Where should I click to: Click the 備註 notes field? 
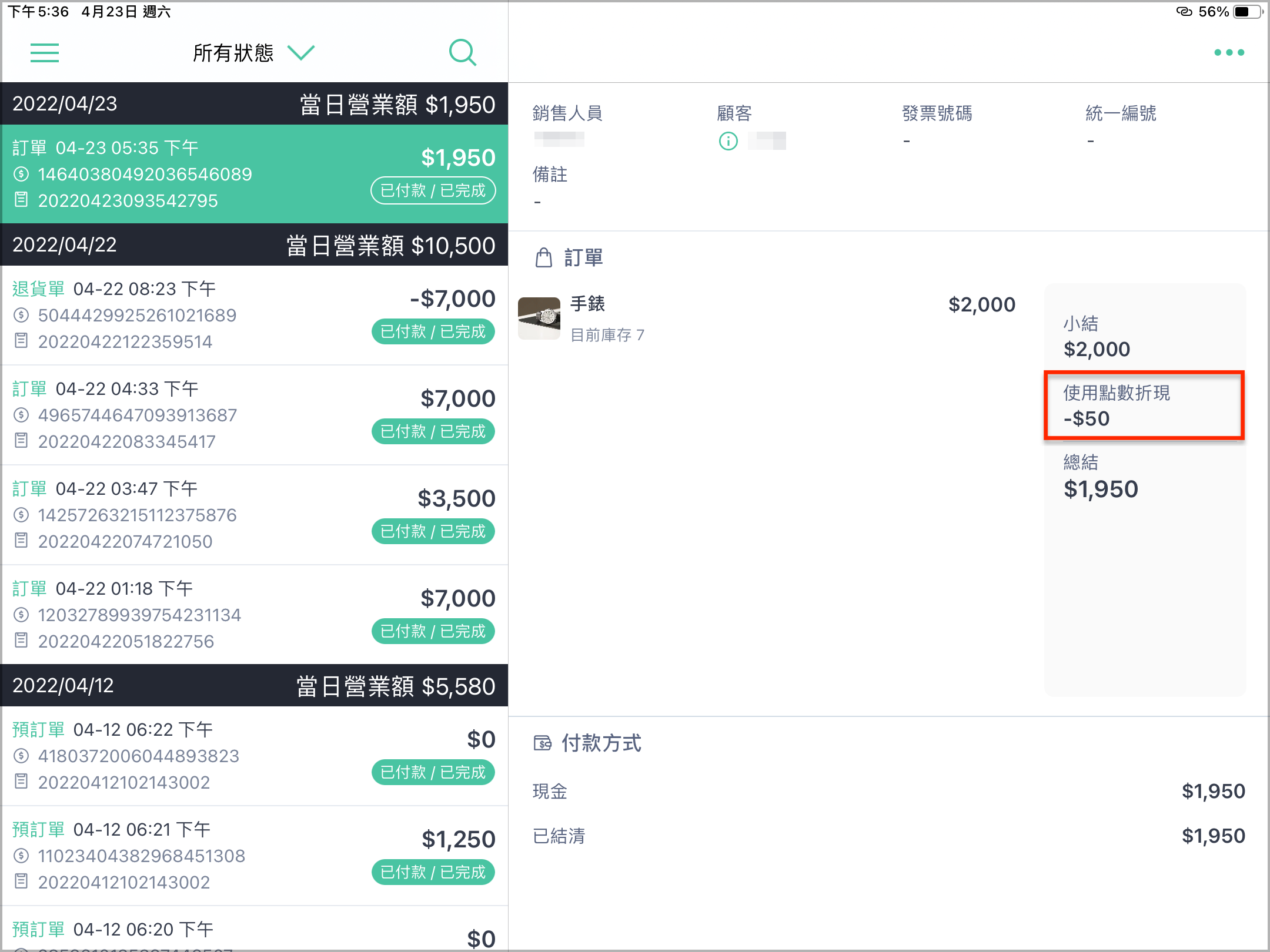550,187
